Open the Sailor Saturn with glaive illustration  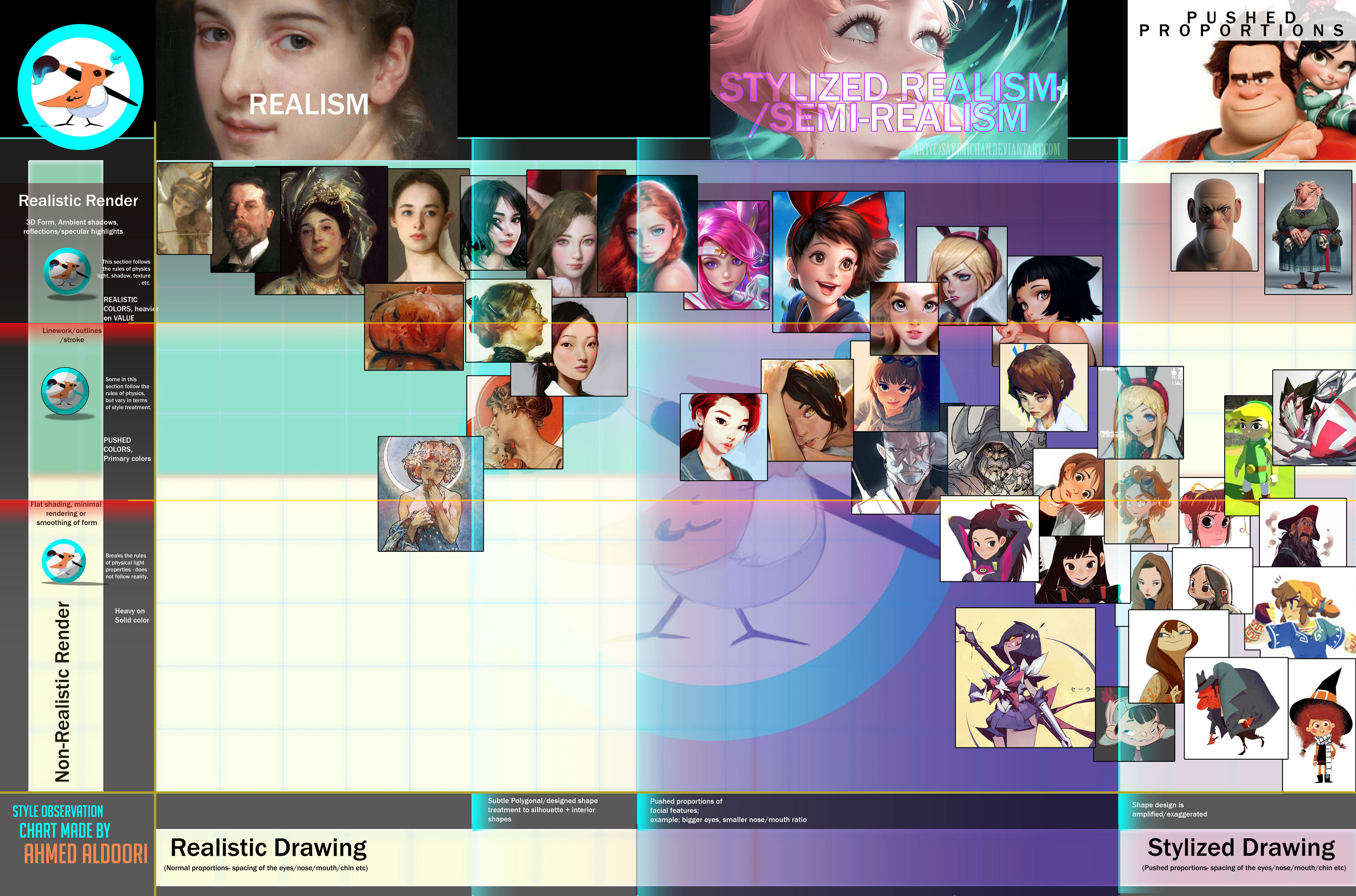(x=1026, y=678)
